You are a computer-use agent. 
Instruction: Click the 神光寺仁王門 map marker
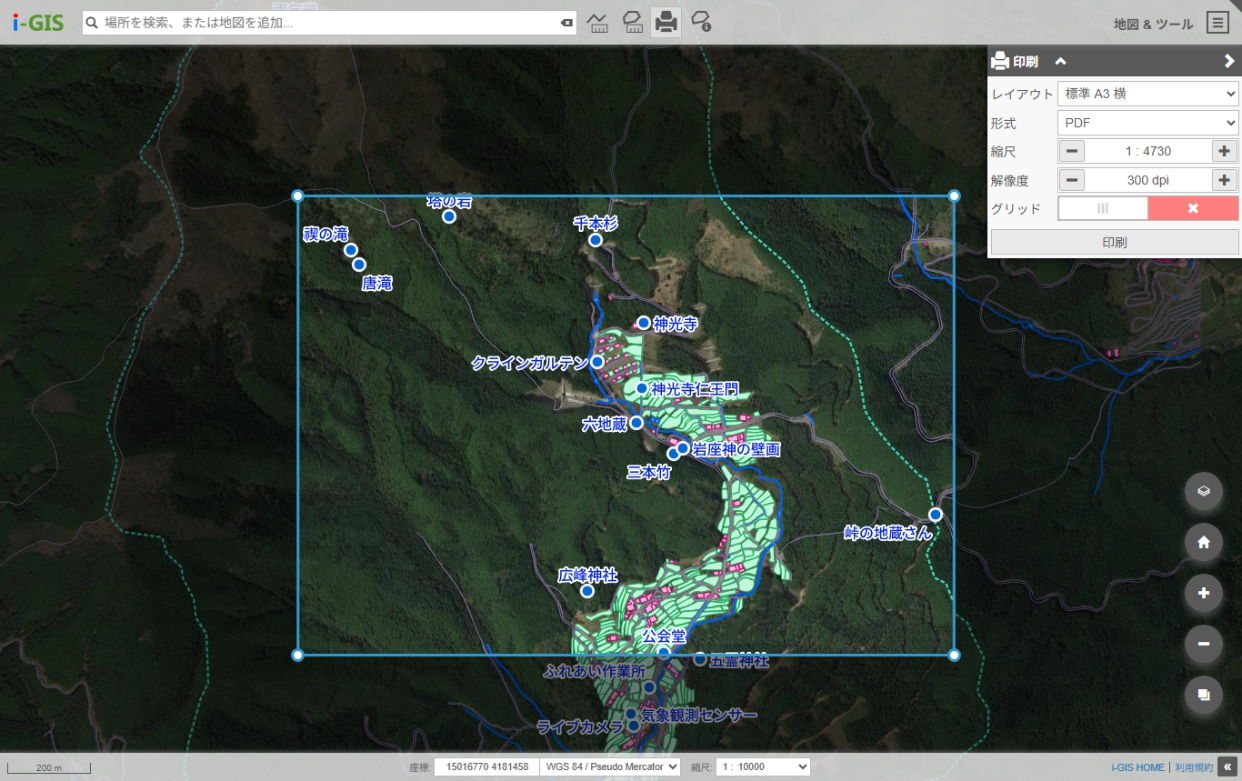pyautogui.click(x=641, y=389)
